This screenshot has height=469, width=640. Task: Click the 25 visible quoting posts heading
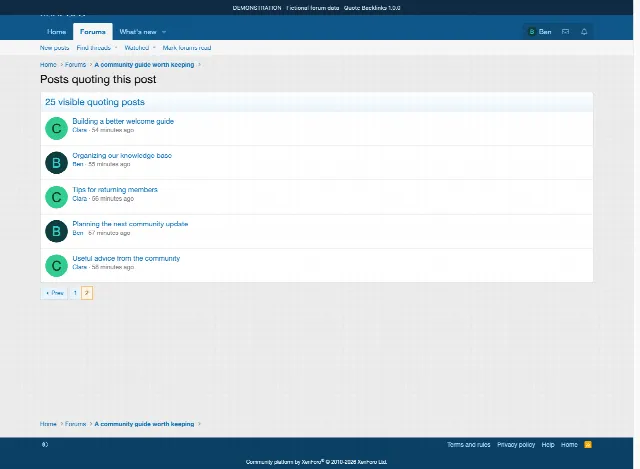[x=95, y=102]
